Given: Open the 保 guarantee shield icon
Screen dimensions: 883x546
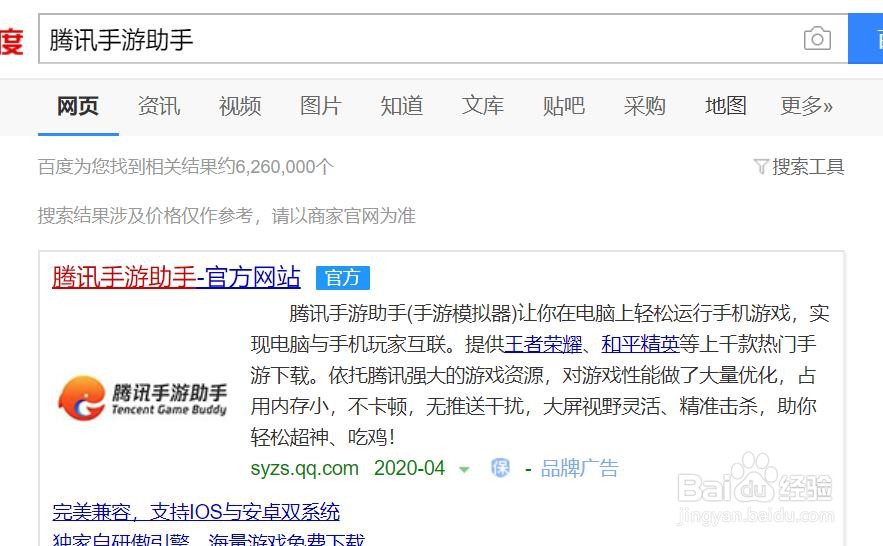Looking at the screenshot, I should coord(500,468).
